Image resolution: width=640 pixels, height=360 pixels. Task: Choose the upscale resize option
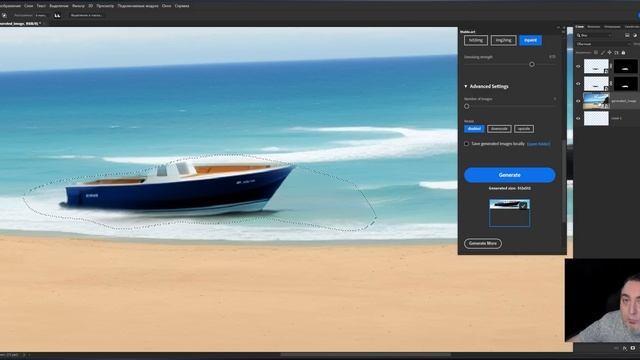point(524,129)
